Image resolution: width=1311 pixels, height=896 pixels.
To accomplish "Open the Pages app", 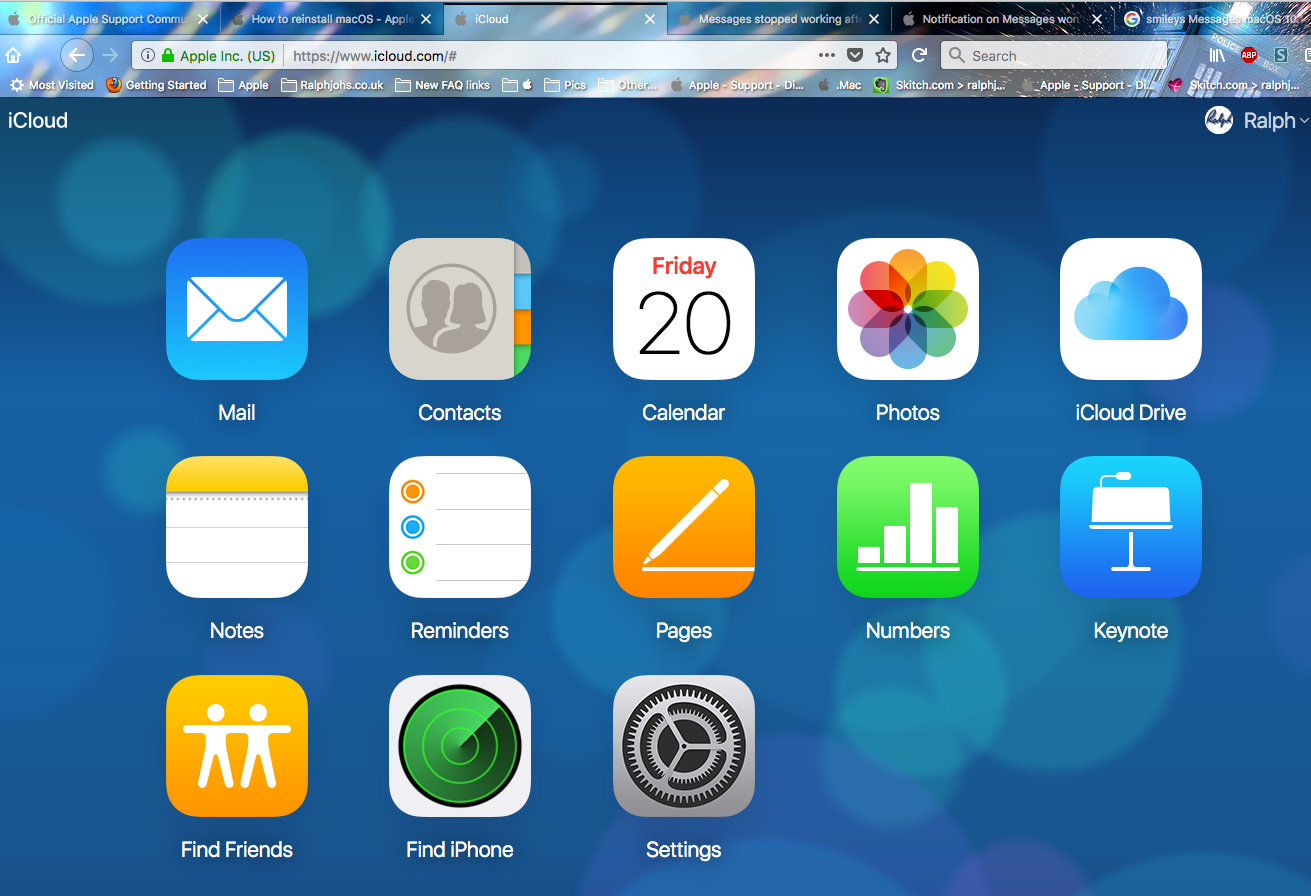I will click(684, 527).
